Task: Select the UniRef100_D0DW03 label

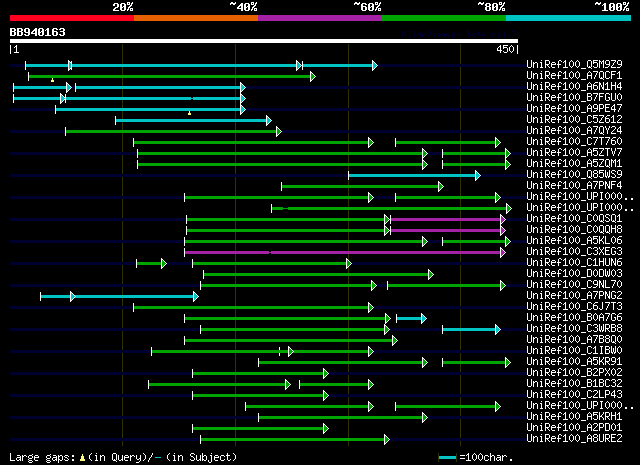Action: (574, 274)
